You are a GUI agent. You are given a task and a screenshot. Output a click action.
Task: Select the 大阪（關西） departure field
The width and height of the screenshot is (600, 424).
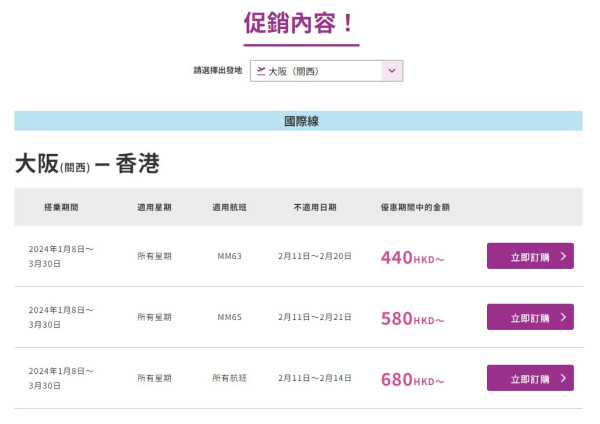[x=315, y=71]
